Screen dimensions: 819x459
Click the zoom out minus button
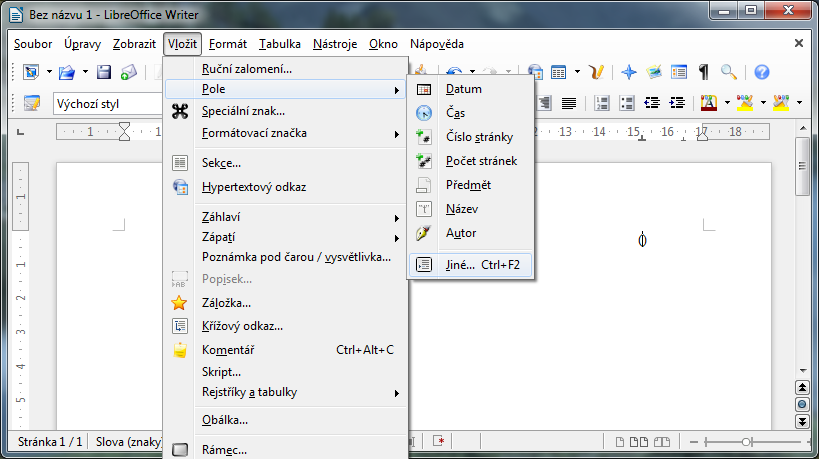[x=694, y=442]
